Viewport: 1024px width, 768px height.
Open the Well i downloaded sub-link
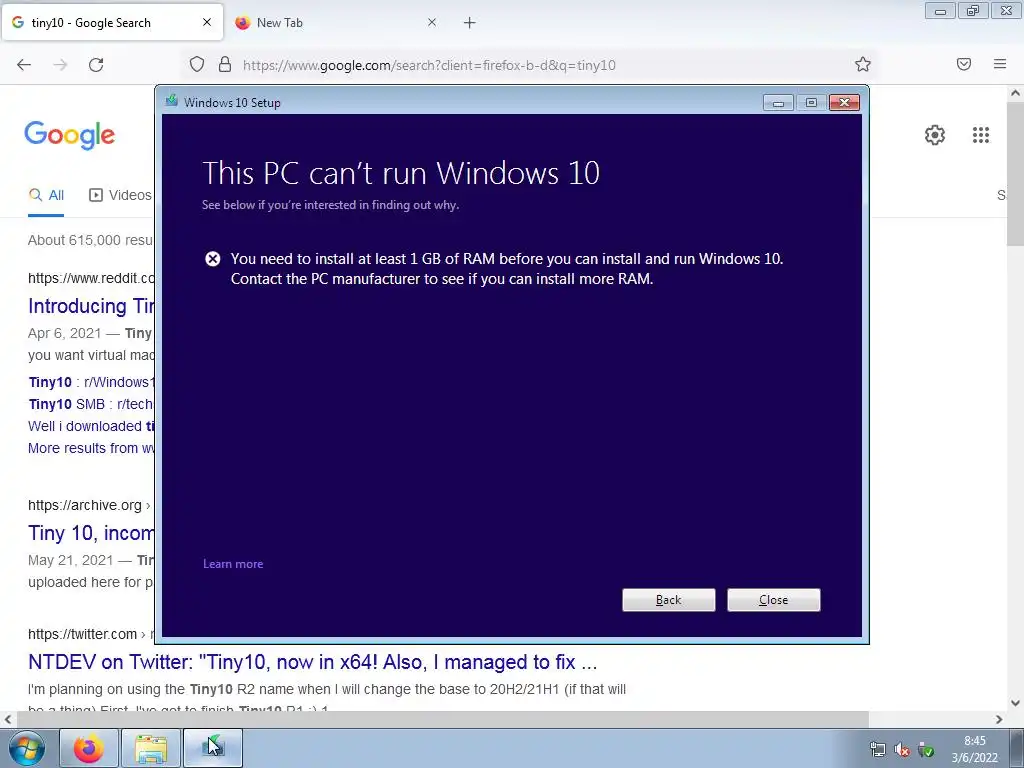tap(91, 426)
